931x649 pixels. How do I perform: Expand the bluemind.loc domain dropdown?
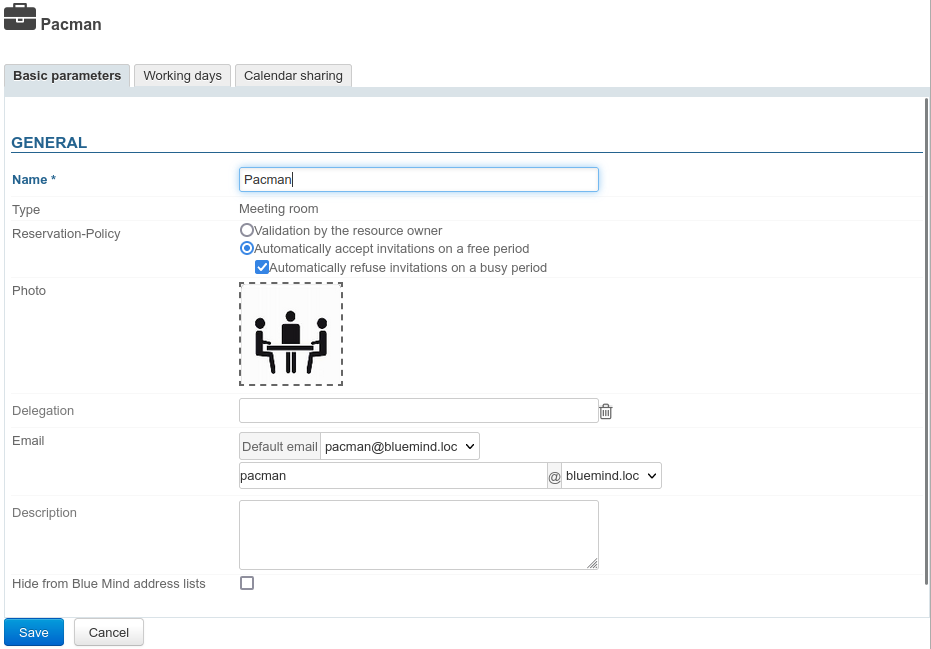611,476
